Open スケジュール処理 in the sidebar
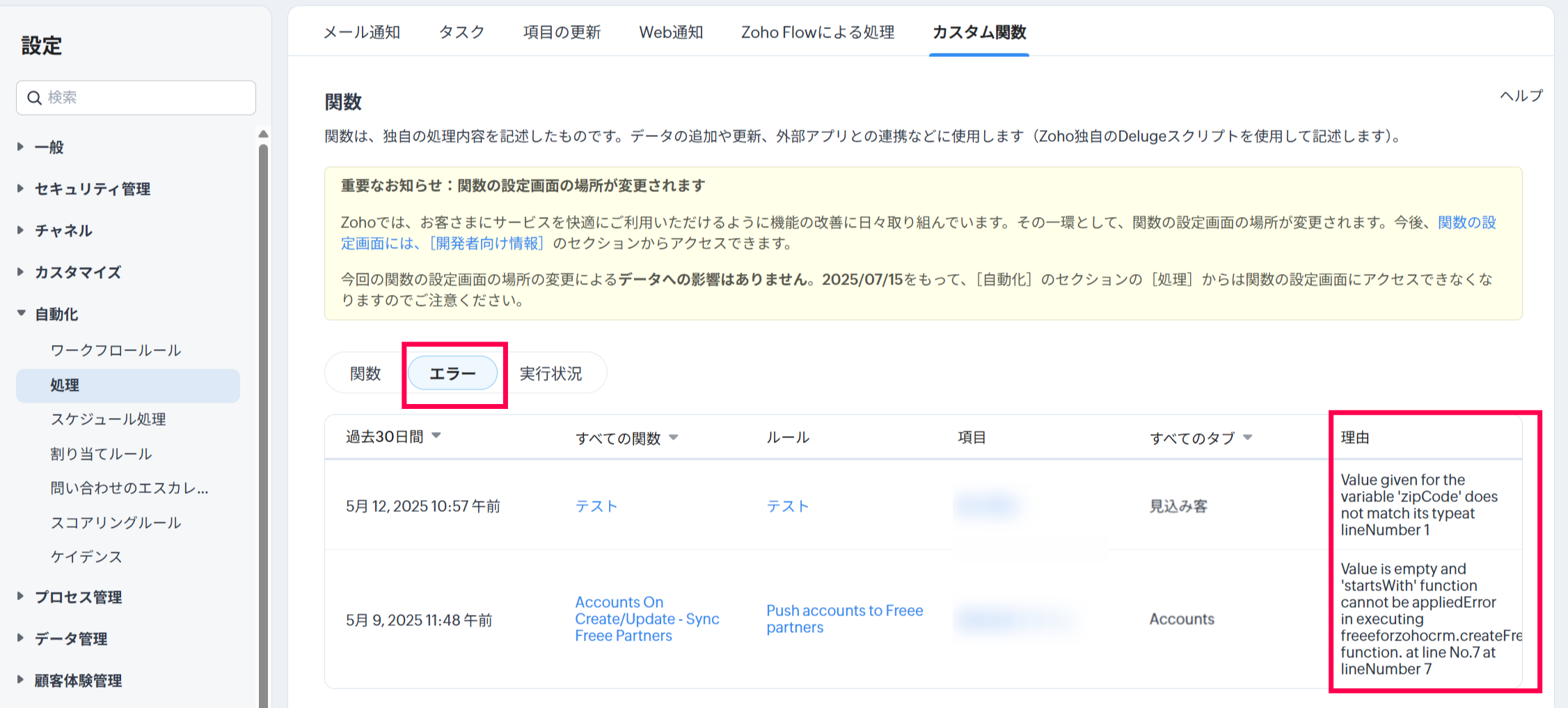Viewport: 1568px width, 708px height. (x=108, y=419)
